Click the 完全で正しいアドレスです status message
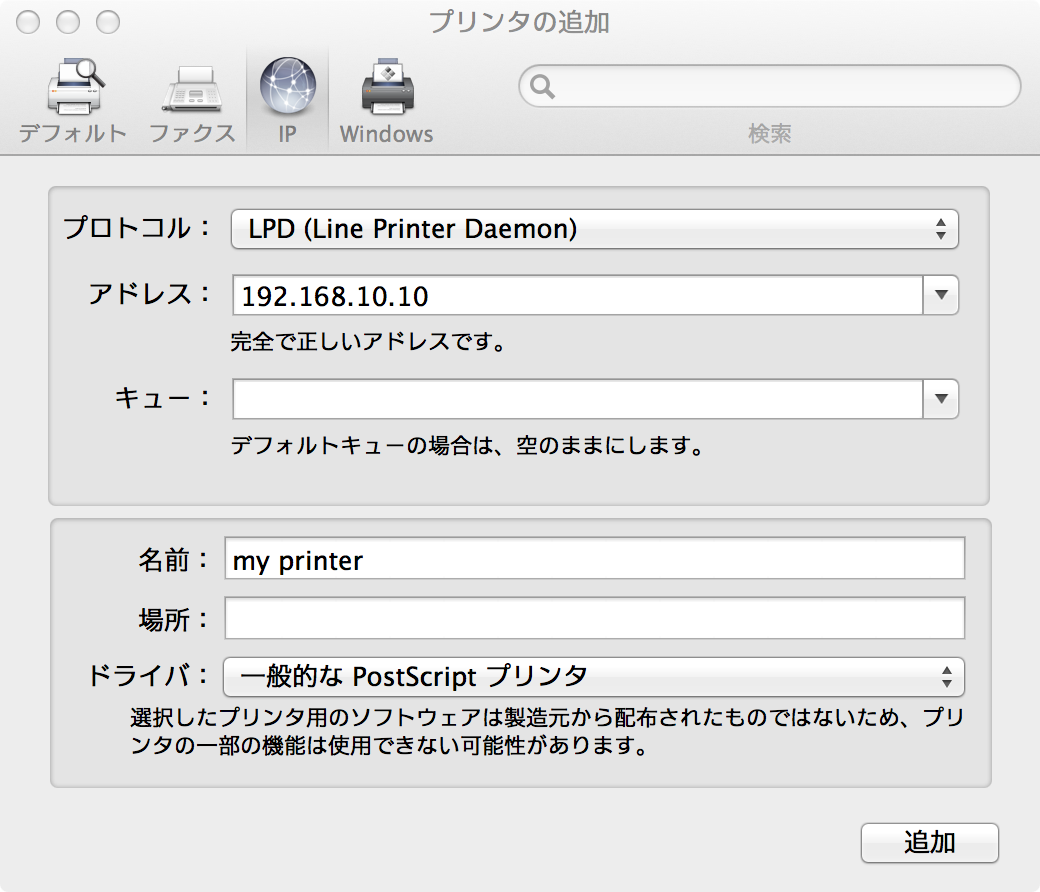Screen dimensions: 1040x892 point(366,343)
